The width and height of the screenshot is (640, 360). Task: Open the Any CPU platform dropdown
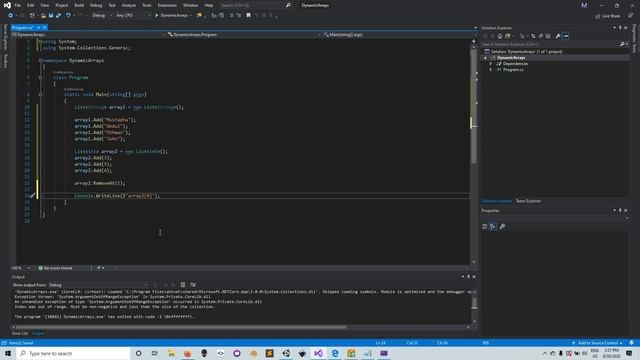[x=133, y=16]
